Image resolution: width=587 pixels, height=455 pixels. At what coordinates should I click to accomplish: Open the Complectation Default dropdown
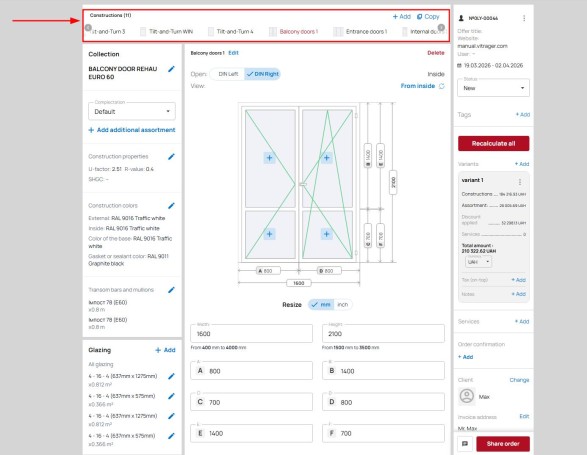pos(132,111)
